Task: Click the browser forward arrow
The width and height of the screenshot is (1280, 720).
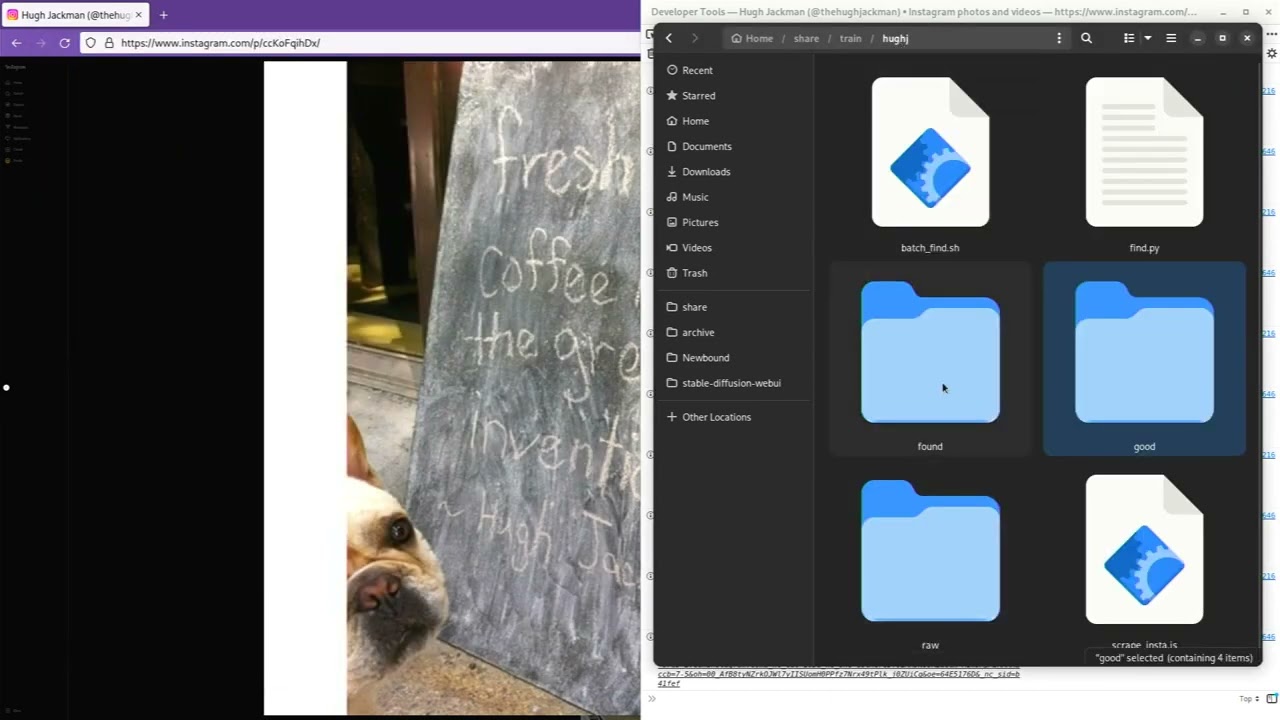Action: 41,43
